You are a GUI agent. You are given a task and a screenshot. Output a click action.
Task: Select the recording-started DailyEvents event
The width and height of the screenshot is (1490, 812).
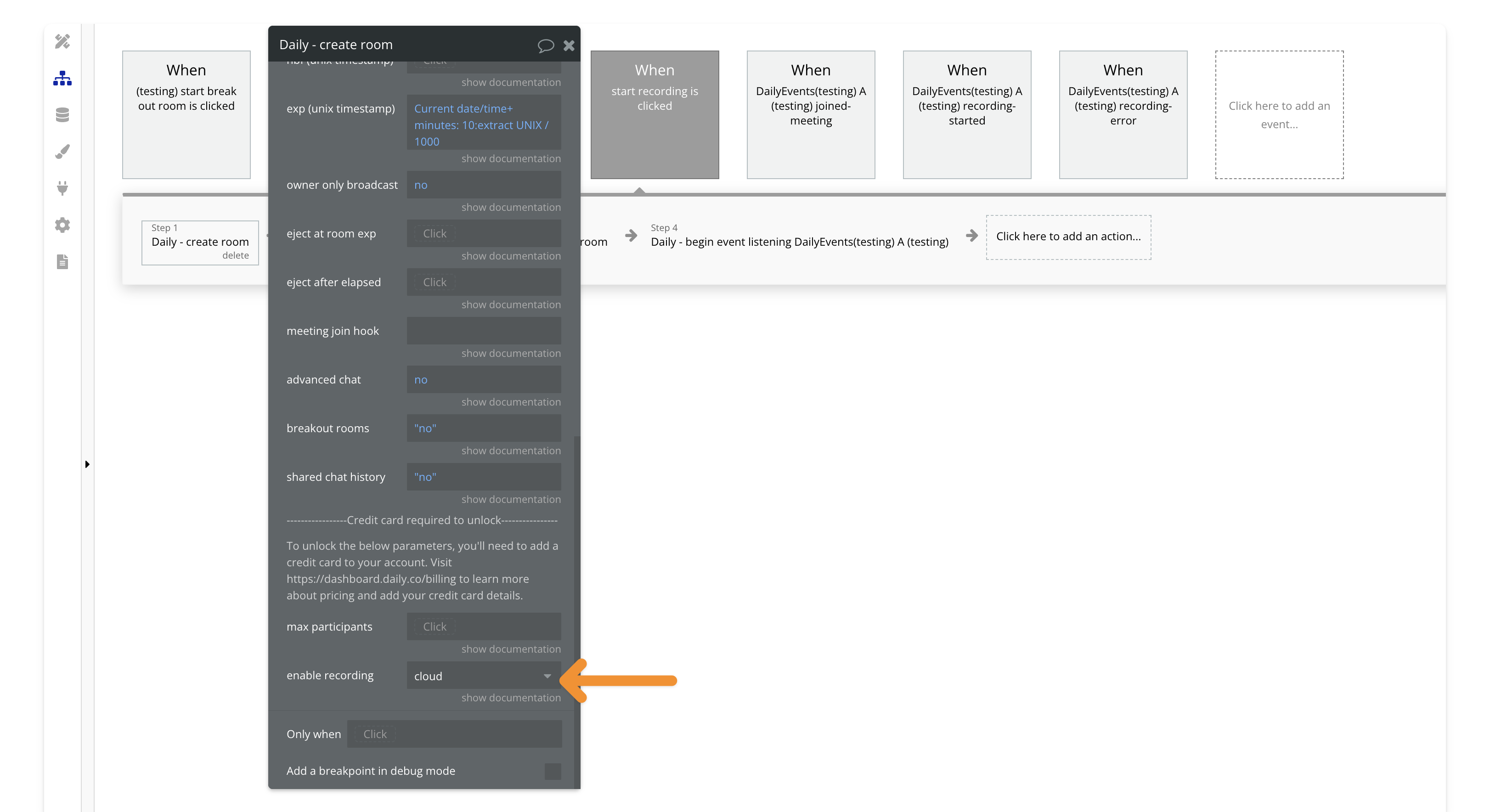coord(967,114)
